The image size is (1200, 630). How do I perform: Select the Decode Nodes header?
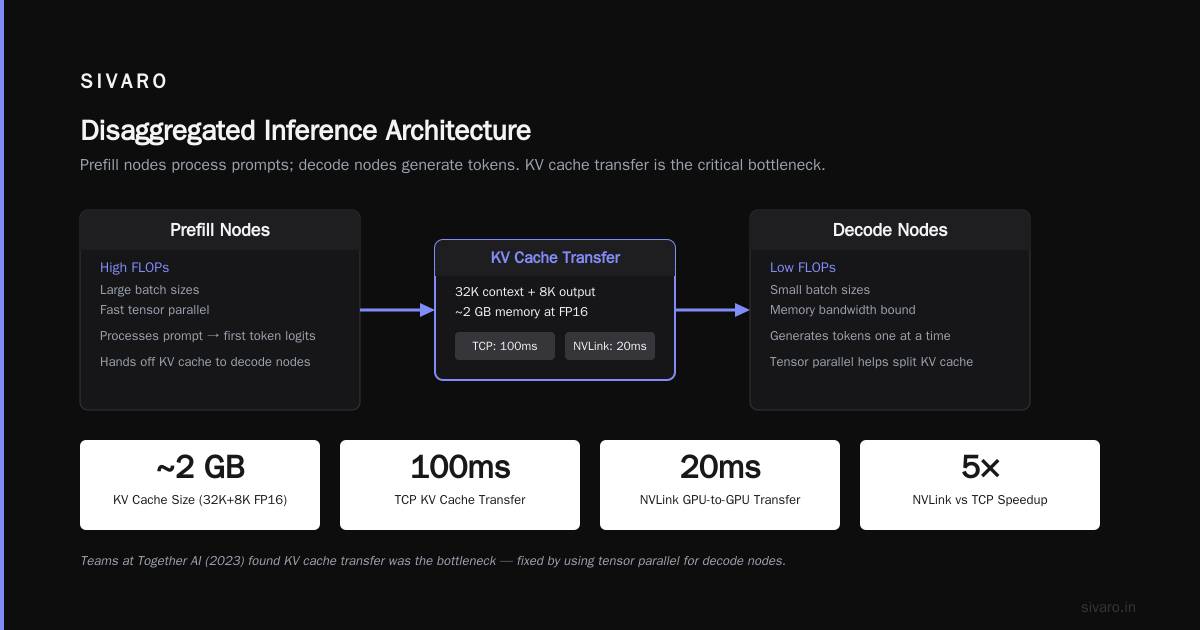point(890,230)
